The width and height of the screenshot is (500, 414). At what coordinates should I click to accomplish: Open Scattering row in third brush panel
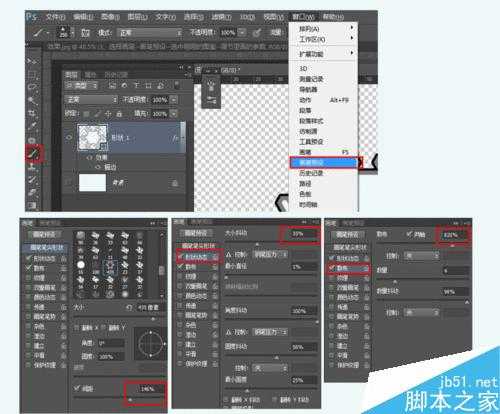click(348, 268)
